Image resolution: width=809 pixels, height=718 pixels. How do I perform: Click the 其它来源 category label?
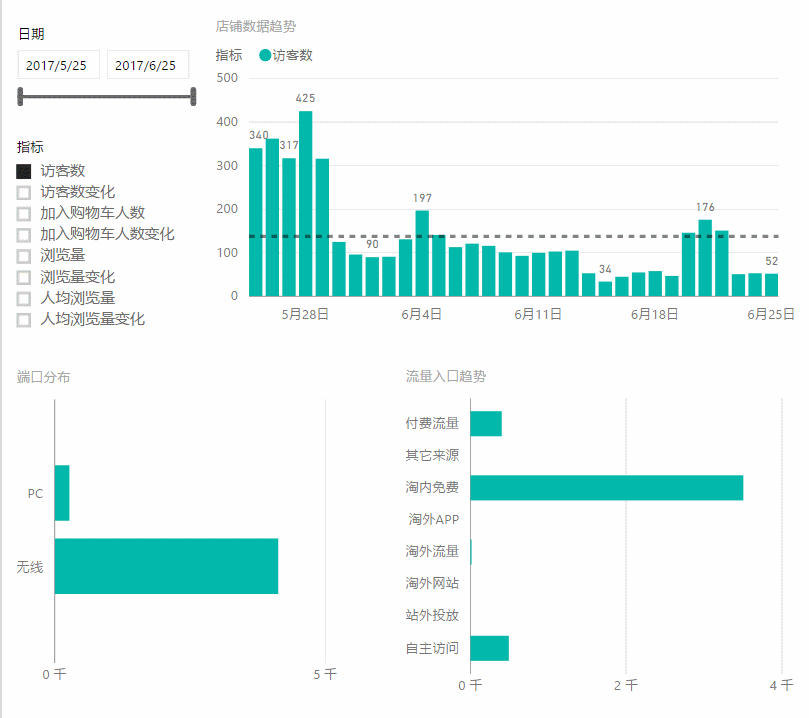point(432,455)
